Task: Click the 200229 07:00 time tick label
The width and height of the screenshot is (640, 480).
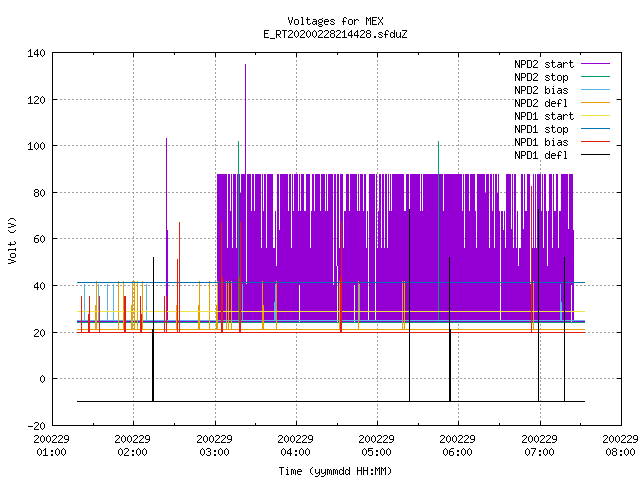Action: 539,446
